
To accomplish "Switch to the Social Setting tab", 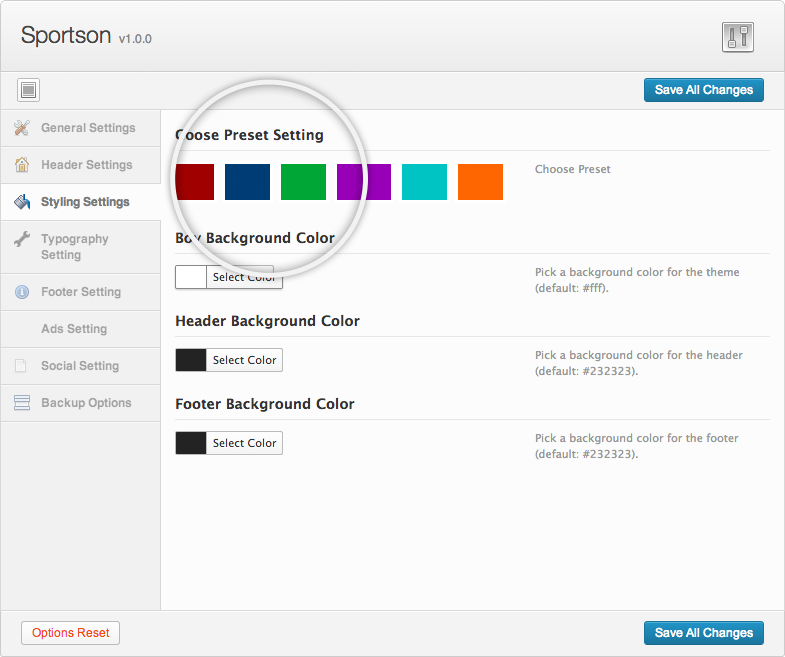I will pos(79,366).
